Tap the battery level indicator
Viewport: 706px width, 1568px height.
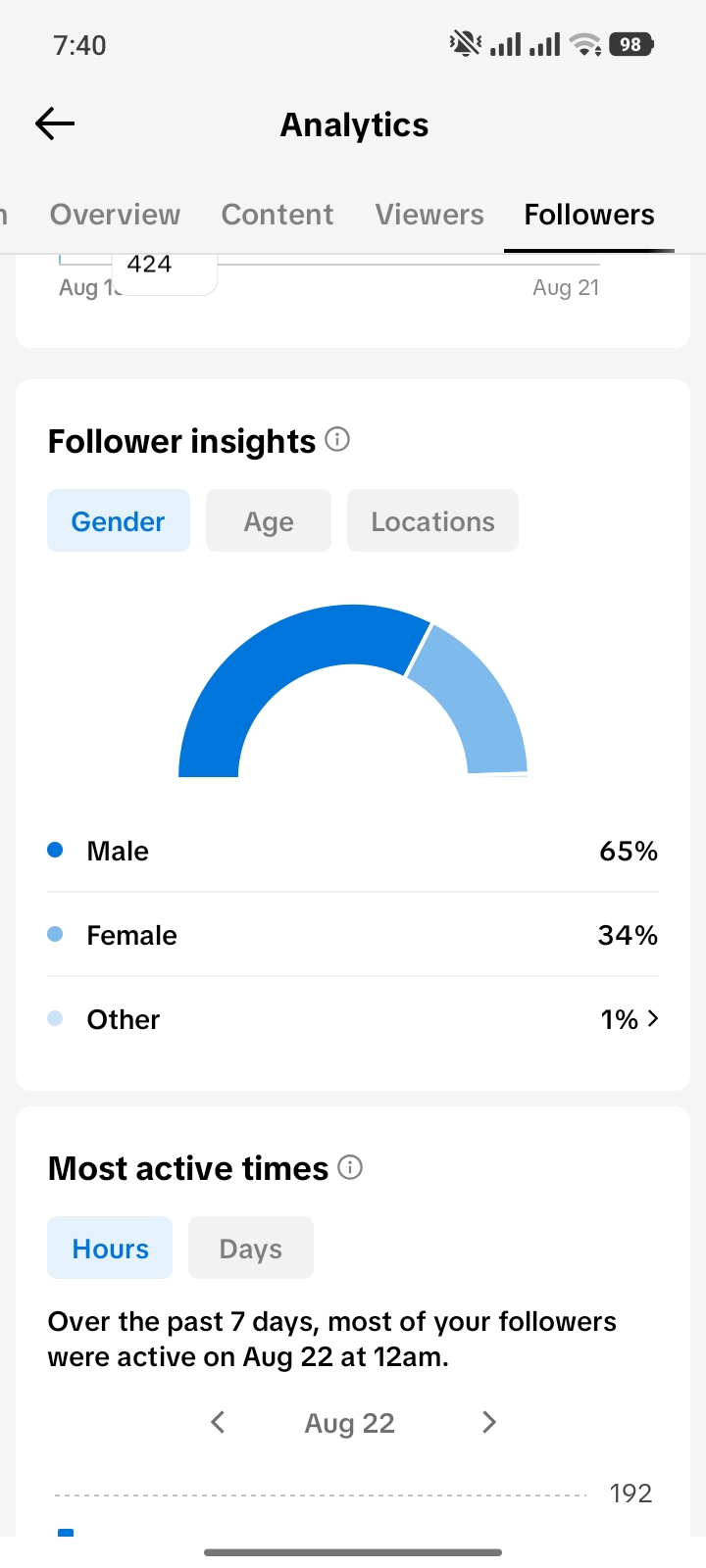(x=631, y=44)
